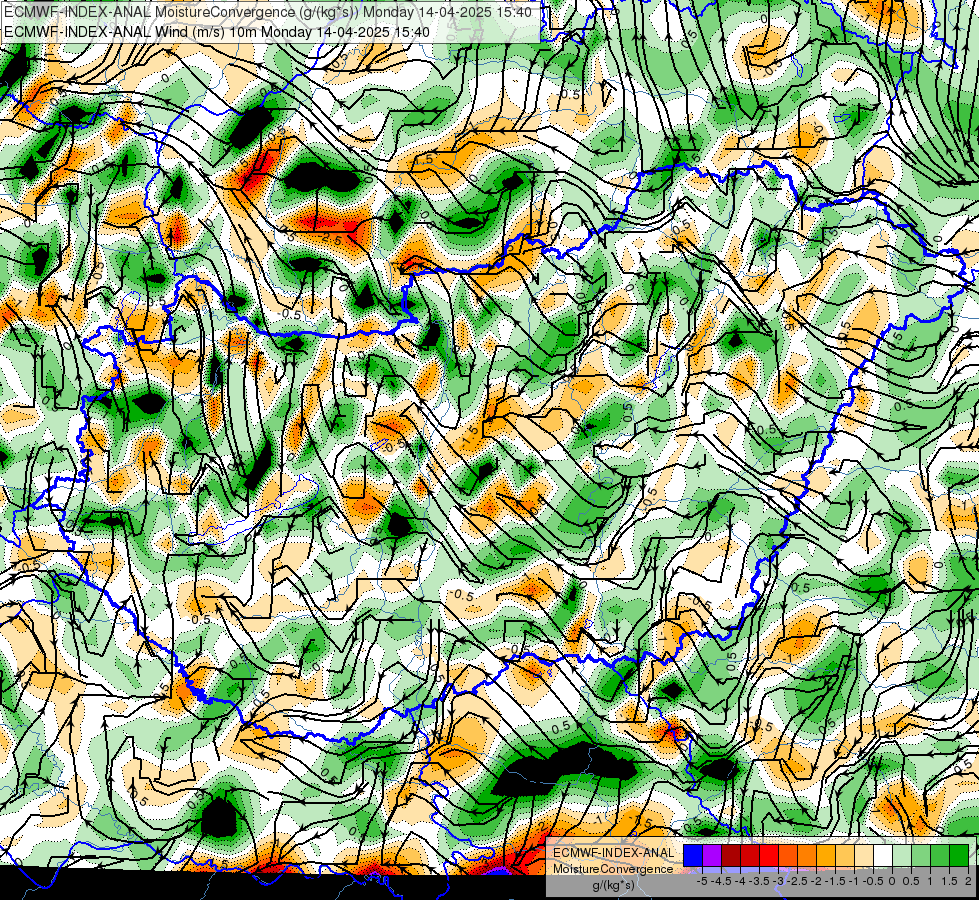Click the legend unit g/(kg*s)

click(x=614, y=885)
